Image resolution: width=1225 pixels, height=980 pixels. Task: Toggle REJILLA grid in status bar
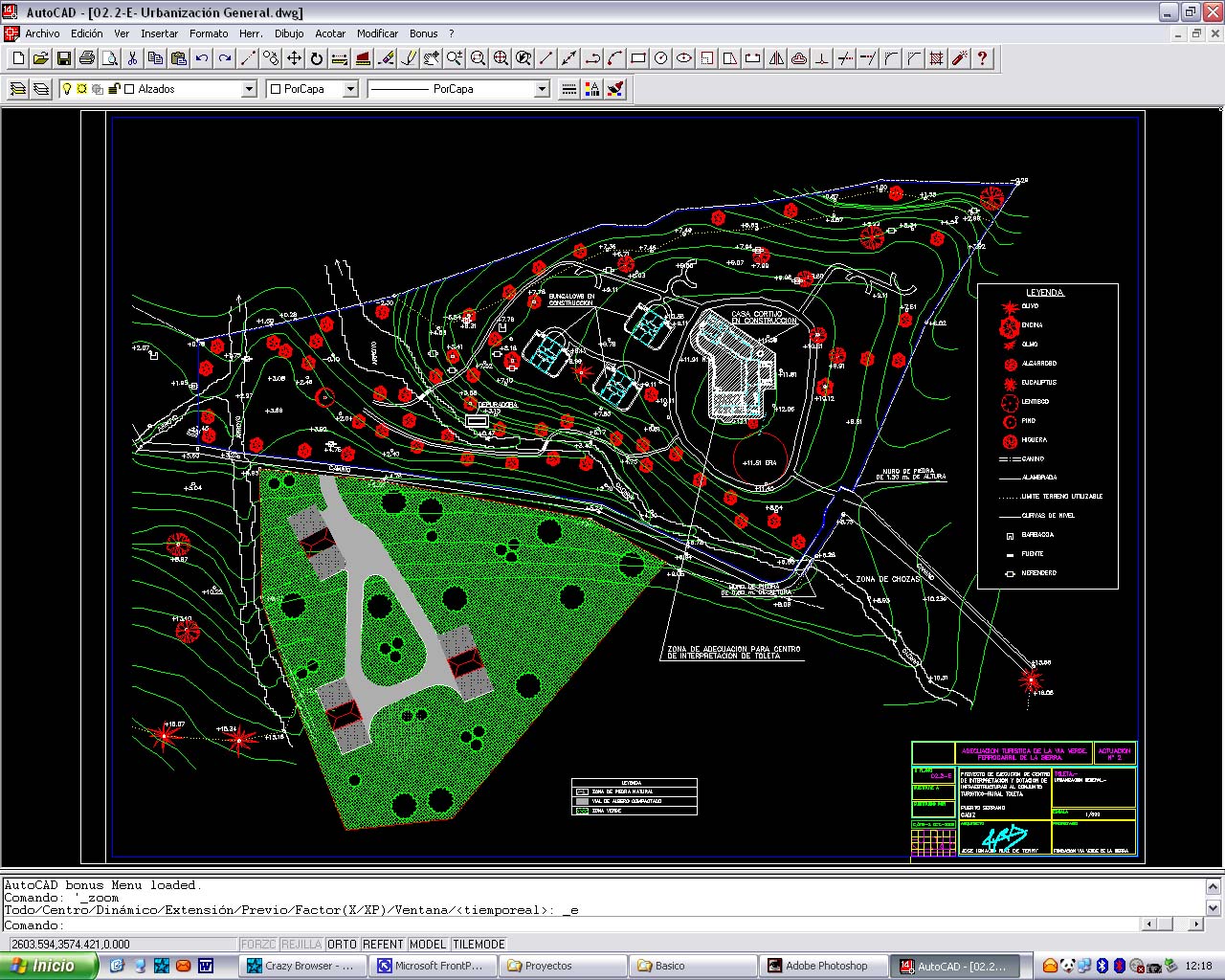301,945
